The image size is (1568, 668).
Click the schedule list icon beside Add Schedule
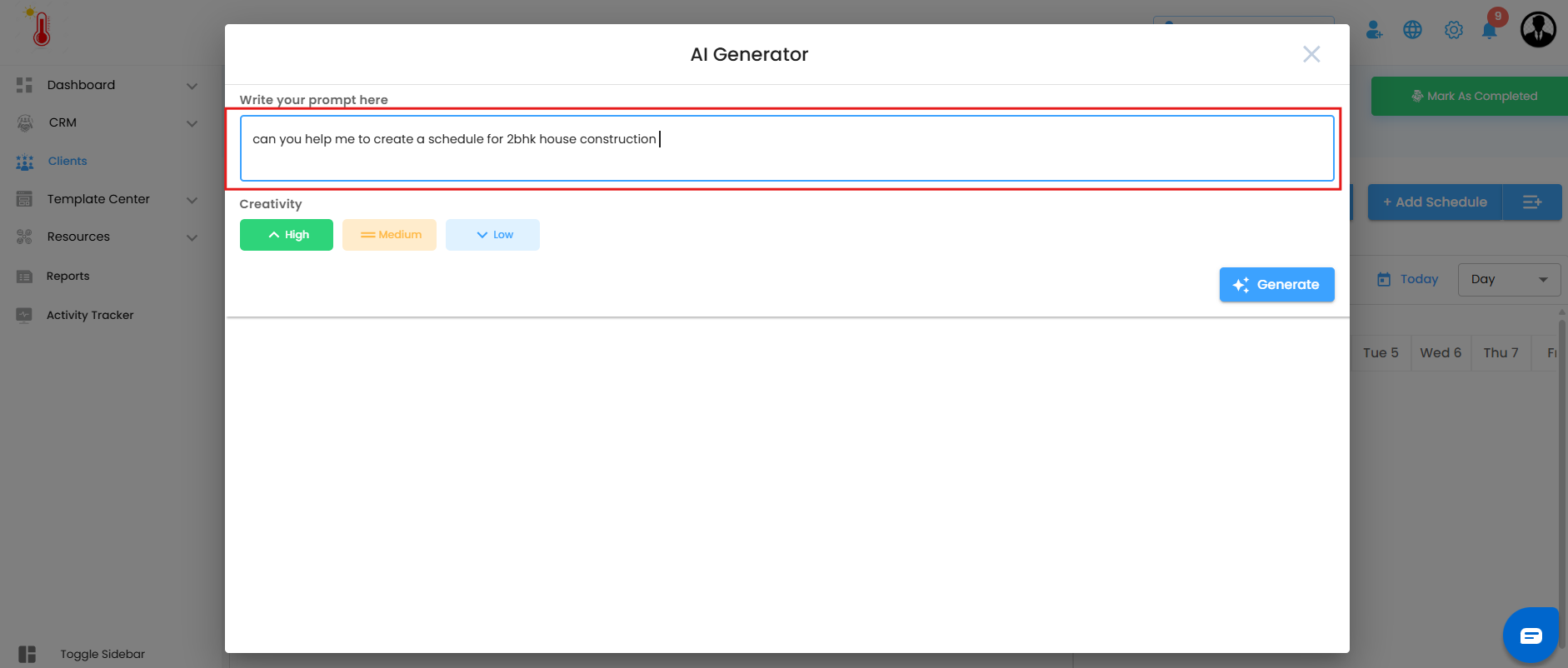(x=1531, y=202)
